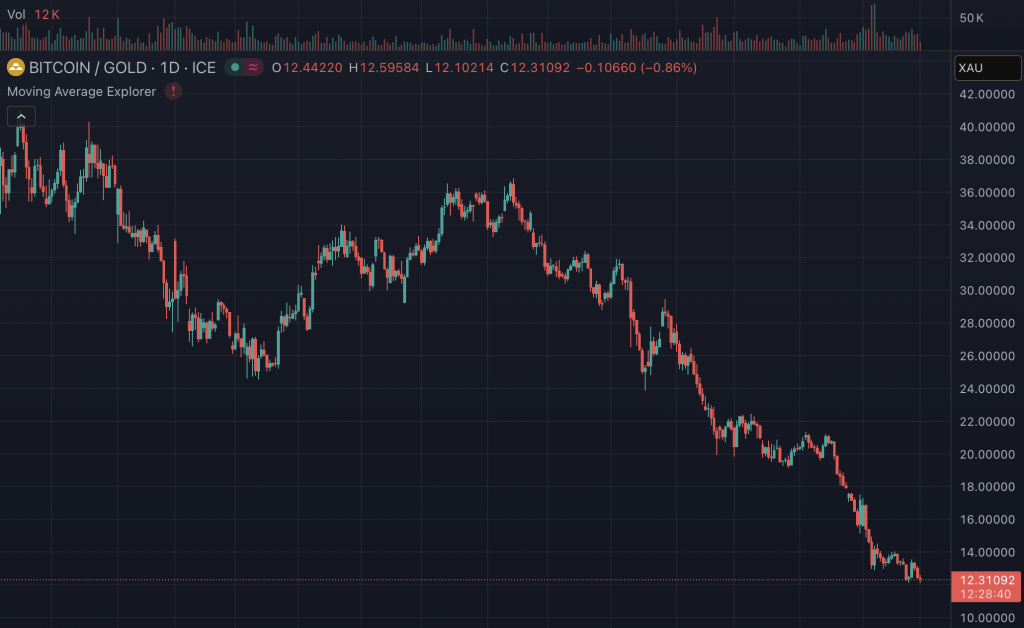Screen dimensions: 1024x628
Task: Click the open value O12.44220
Action: click(307, 68)
